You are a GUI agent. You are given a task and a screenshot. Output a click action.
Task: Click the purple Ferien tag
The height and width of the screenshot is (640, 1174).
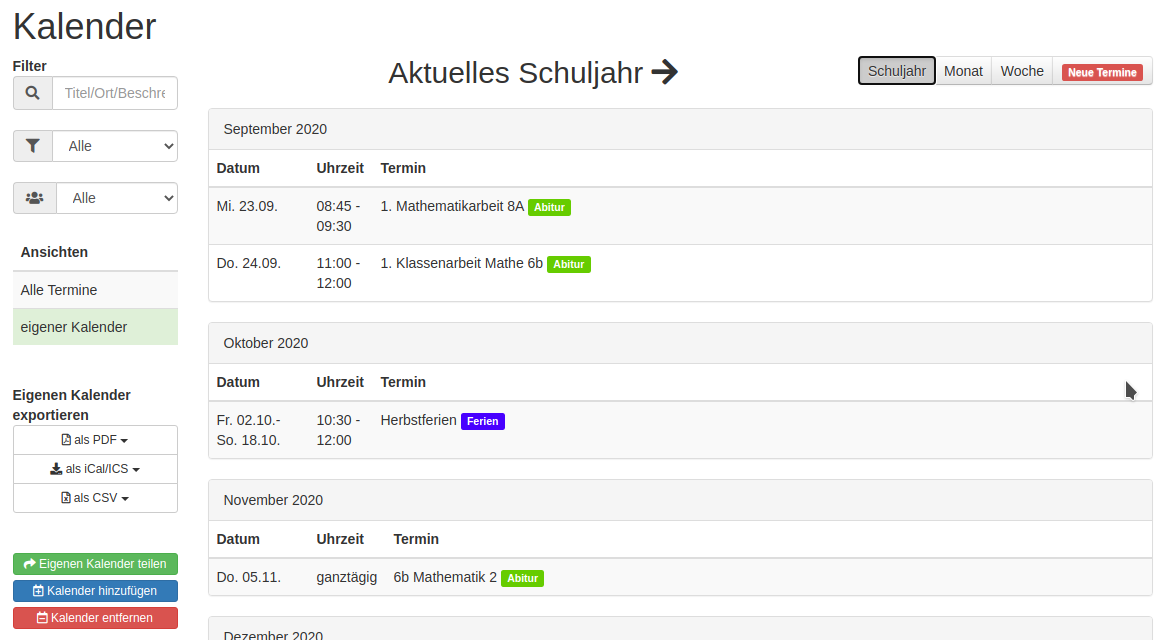pos(483,421)
